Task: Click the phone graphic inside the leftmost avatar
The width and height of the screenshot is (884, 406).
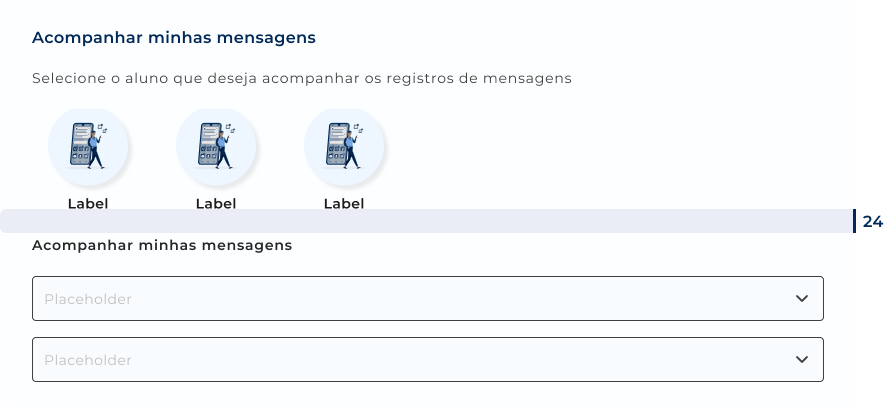Action: pyautogui.click(x=80, y=143)
